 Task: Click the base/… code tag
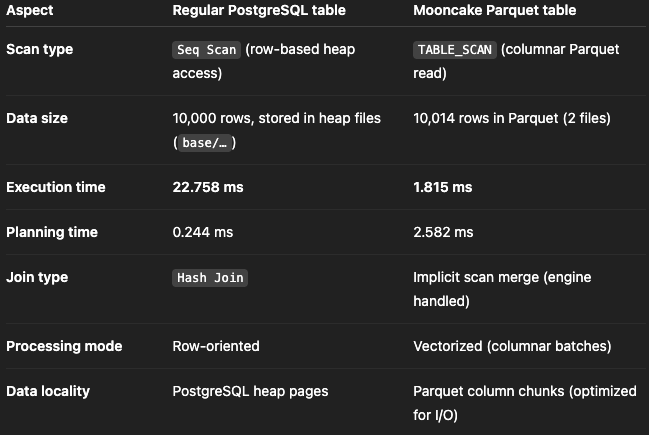(x=207, y=143)
